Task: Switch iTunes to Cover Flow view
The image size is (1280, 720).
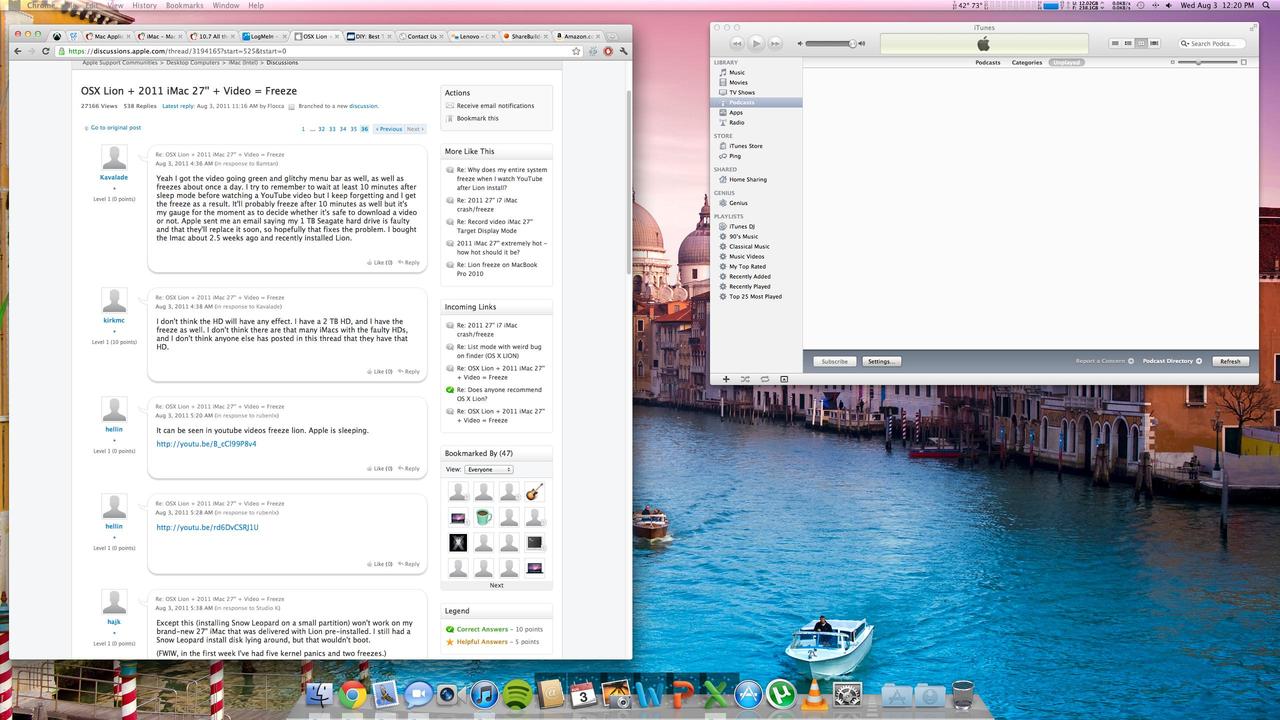Action: (x=1154, y=43)
